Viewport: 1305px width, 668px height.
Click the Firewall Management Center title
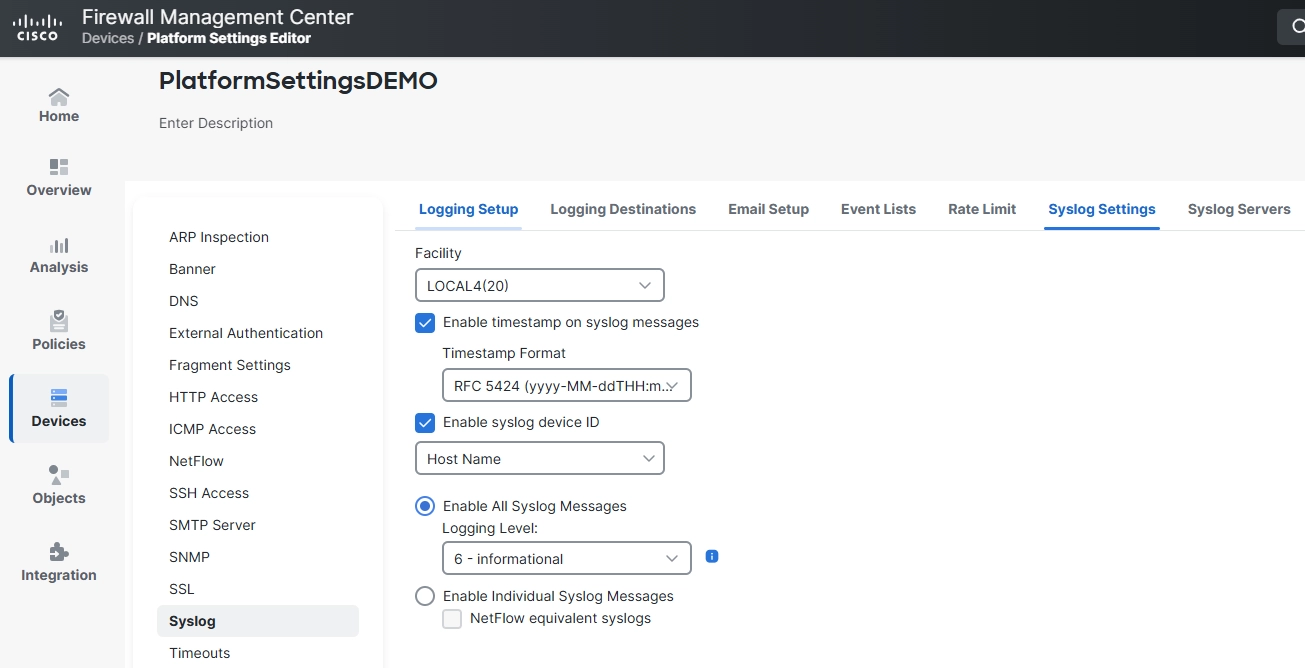[x=217, y=17]
